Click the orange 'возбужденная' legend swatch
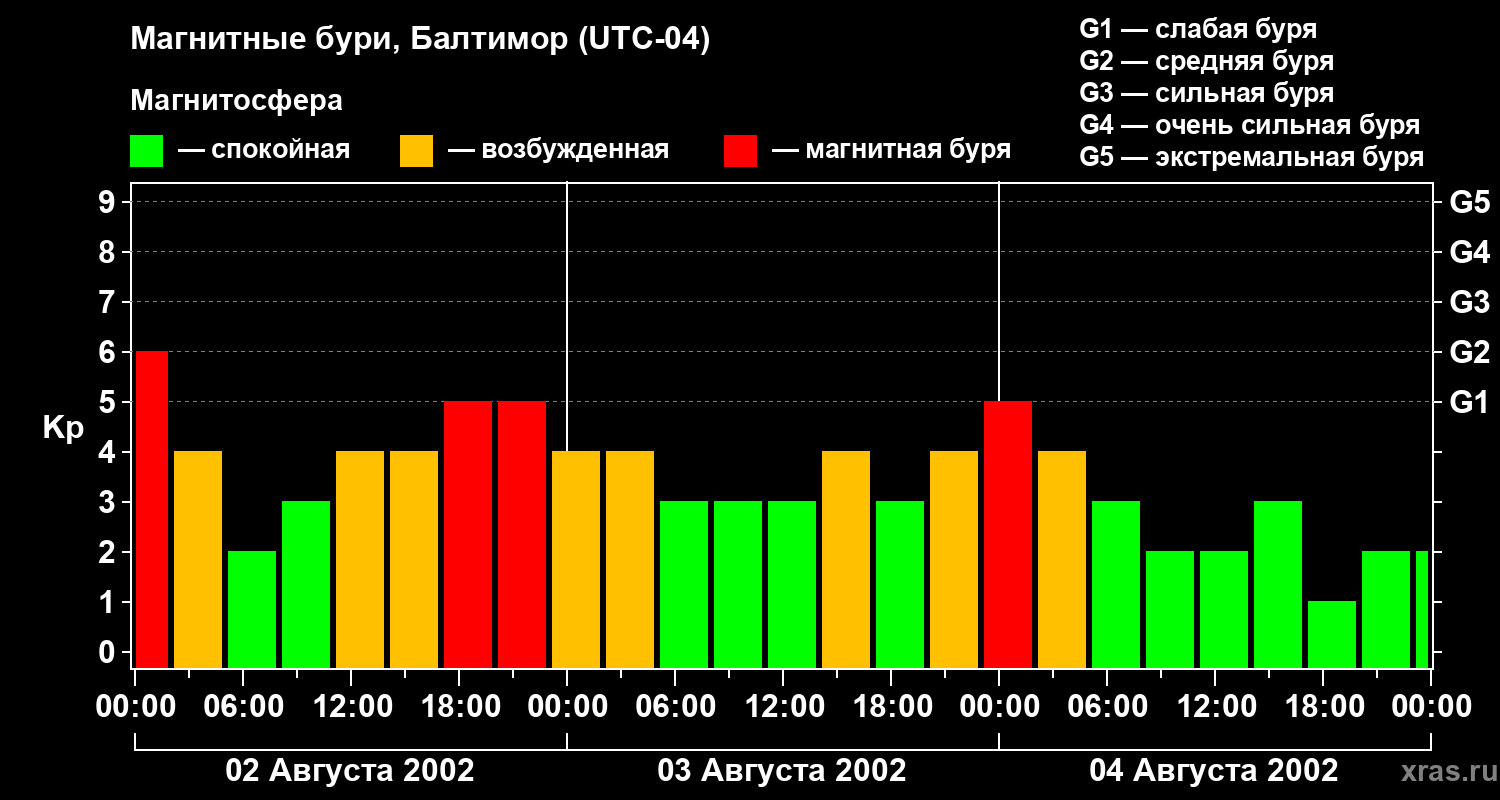The width and height of the screenshot is (1500, 800). [416, 151]
